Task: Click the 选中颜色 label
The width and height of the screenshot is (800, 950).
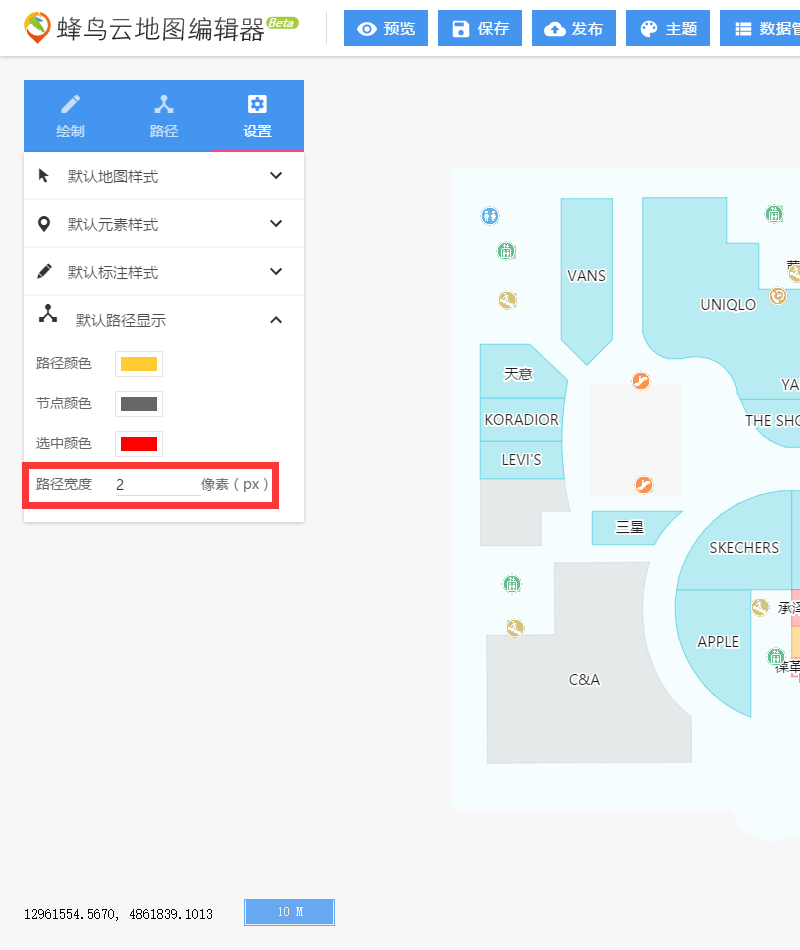Action: click(x=64, y=443)
